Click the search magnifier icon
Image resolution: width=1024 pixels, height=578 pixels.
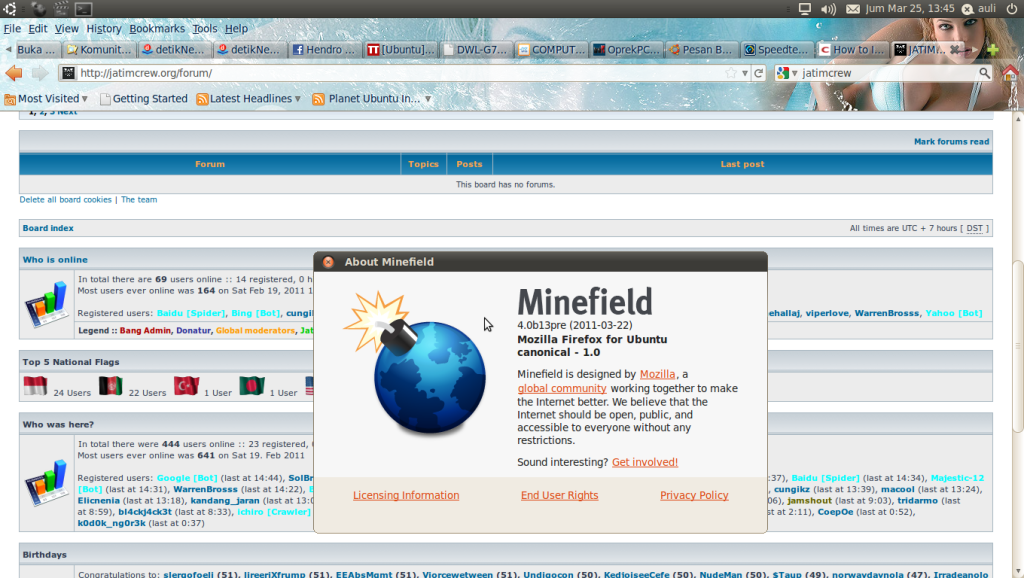tap(984, 73)
